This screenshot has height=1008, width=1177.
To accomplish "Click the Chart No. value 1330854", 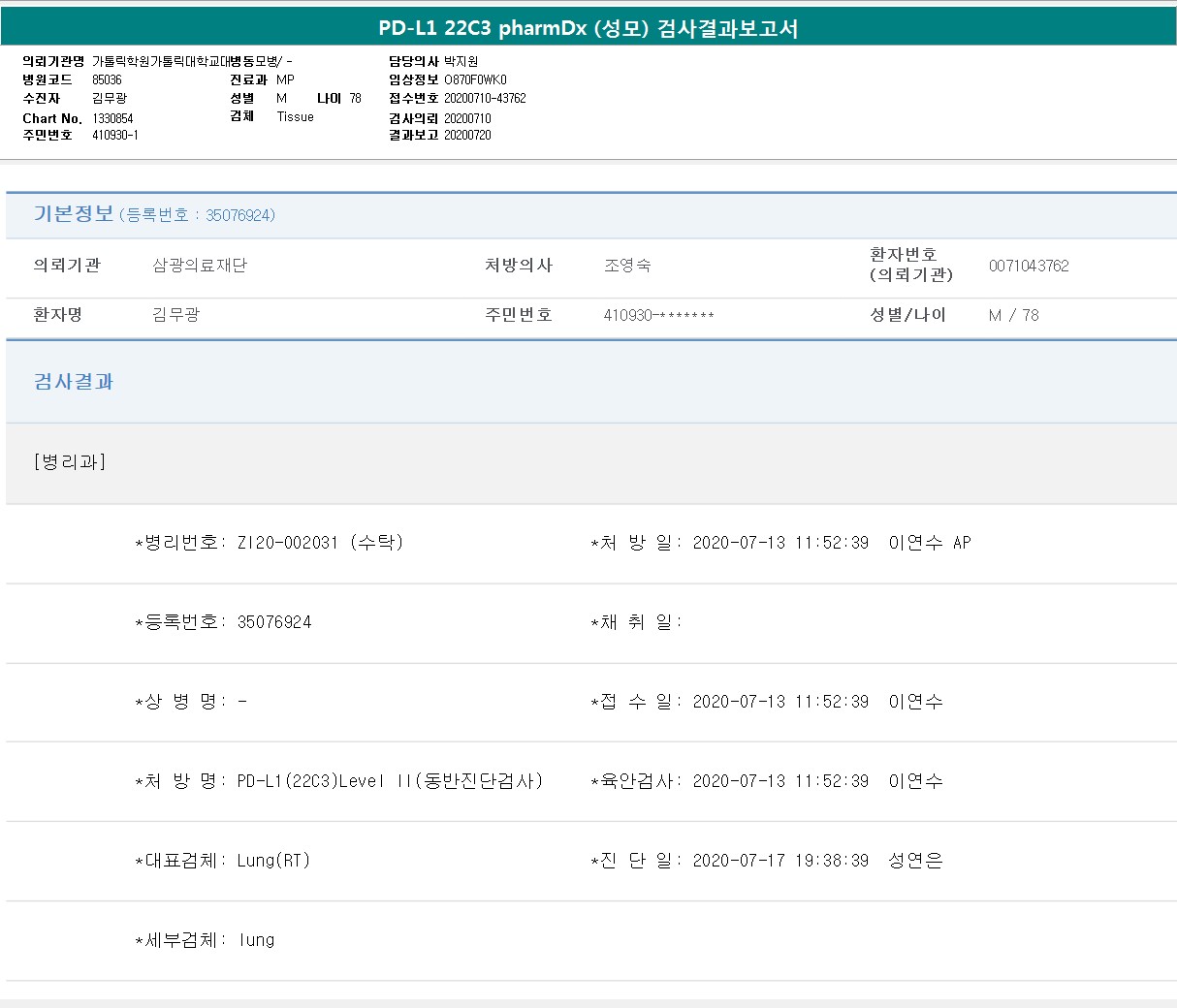I will 112,118.
